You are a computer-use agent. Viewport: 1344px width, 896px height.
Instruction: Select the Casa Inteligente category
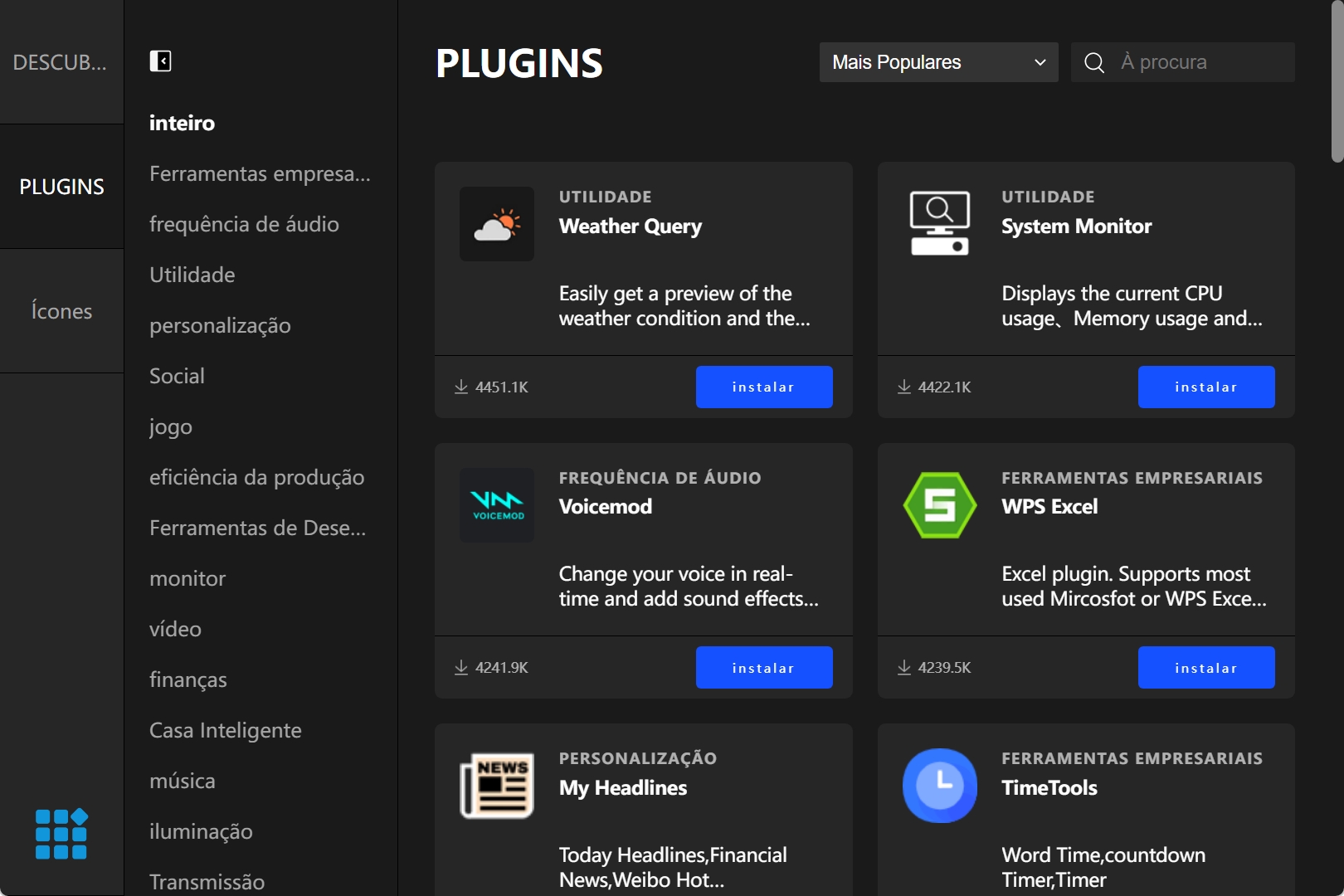click(x=225, y=730)
